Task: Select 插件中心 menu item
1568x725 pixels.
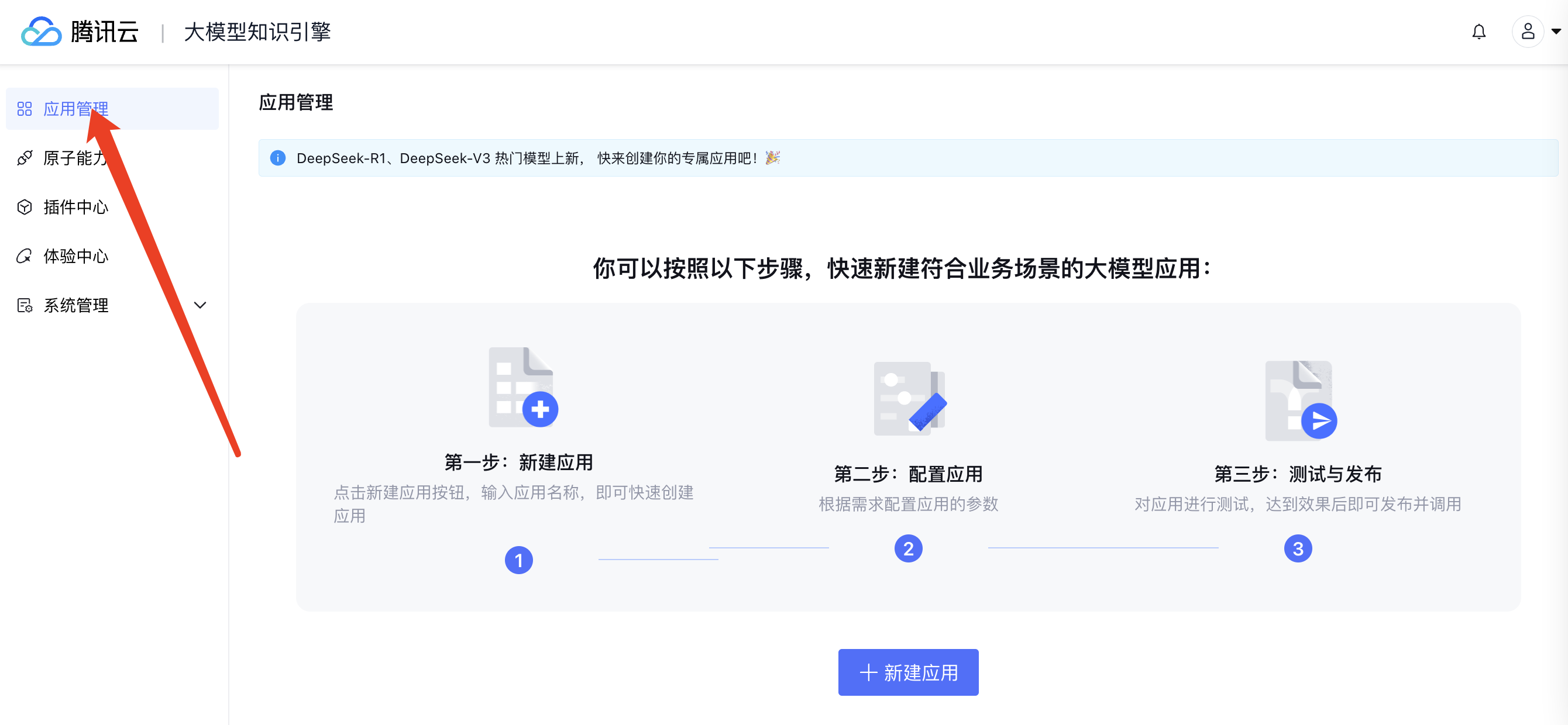Action: (75, 208)
